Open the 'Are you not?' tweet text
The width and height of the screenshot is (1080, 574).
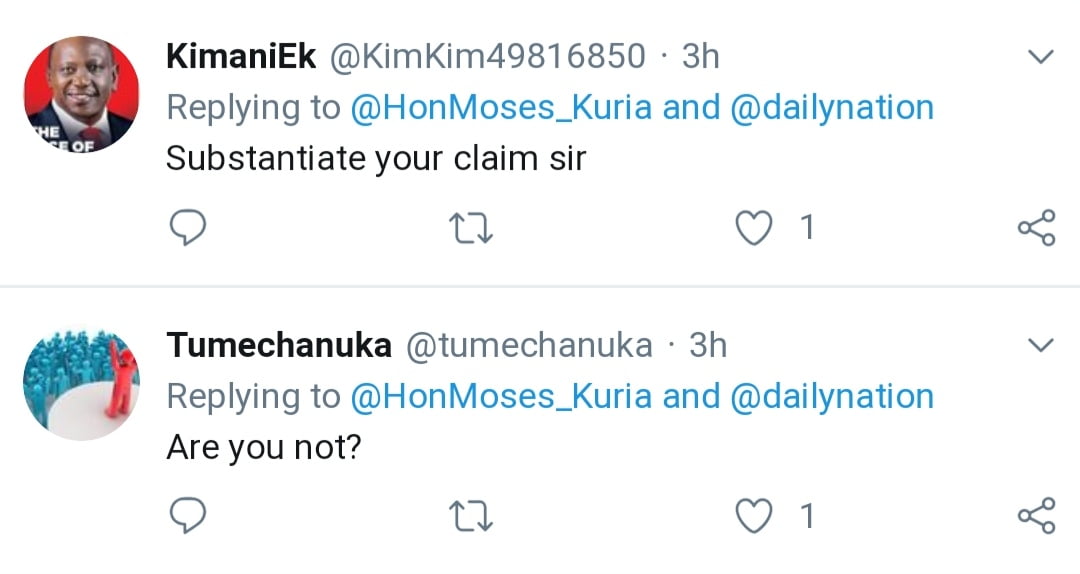pyautogui.click(x=263, y=447)
